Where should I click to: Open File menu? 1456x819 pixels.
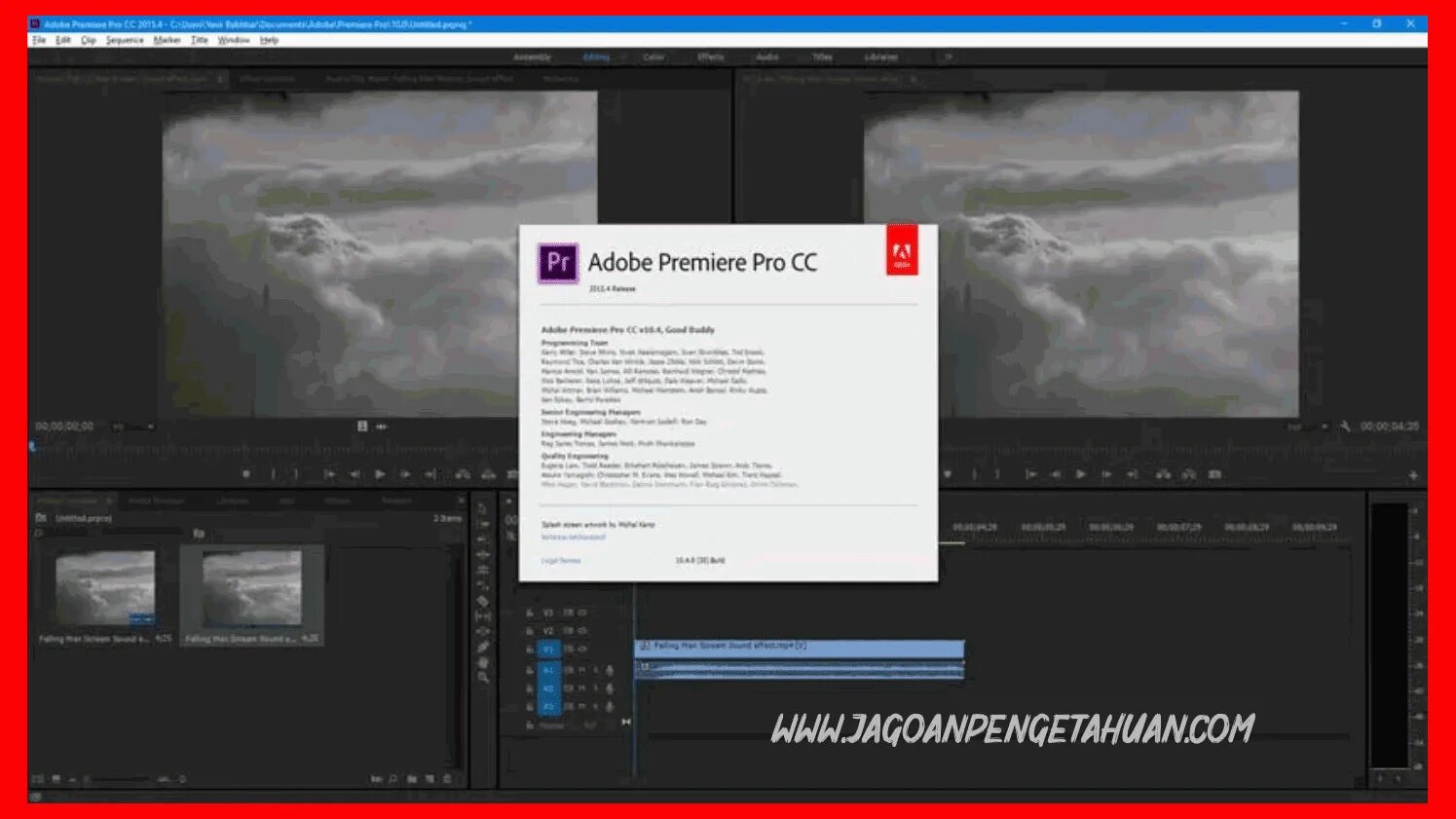pos(39,40)
